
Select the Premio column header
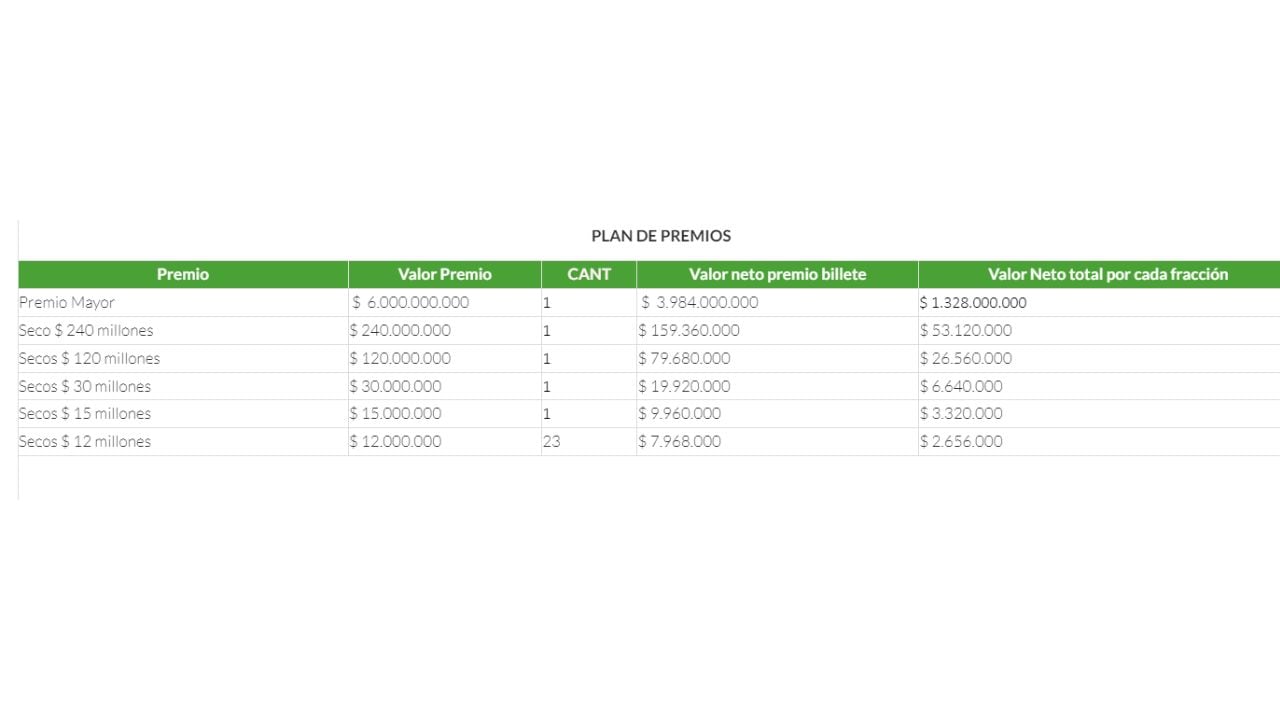tap(183, 274)
